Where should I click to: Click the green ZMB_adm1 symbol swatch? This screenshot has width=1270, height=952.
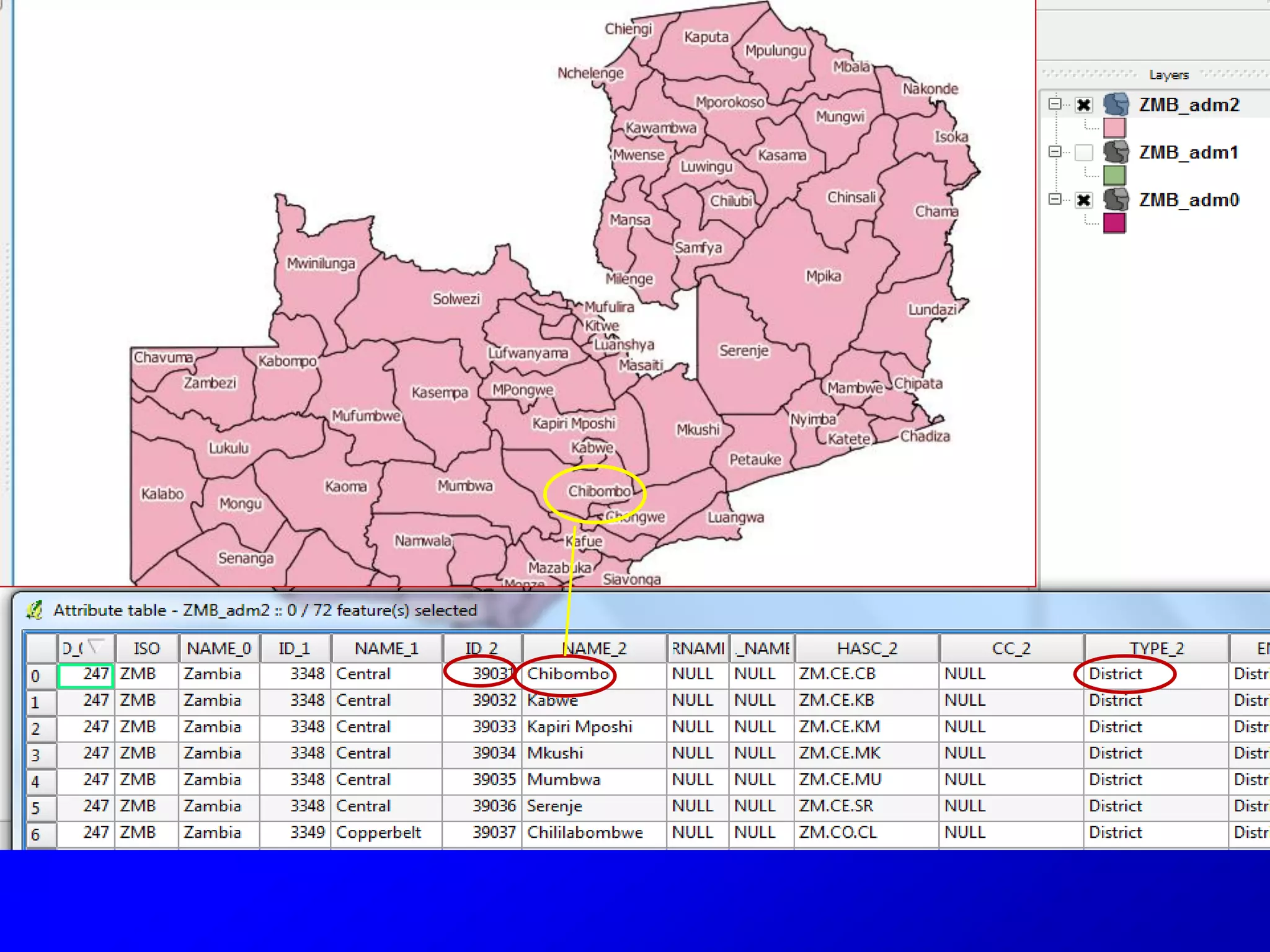1114,175
